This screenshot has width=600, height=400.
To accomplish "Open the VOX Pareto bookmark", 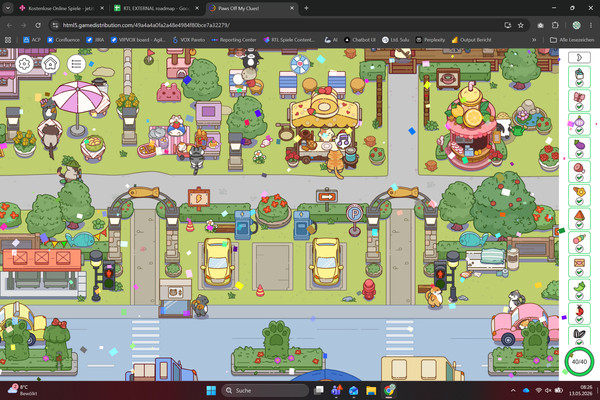I will coord(189,40).
